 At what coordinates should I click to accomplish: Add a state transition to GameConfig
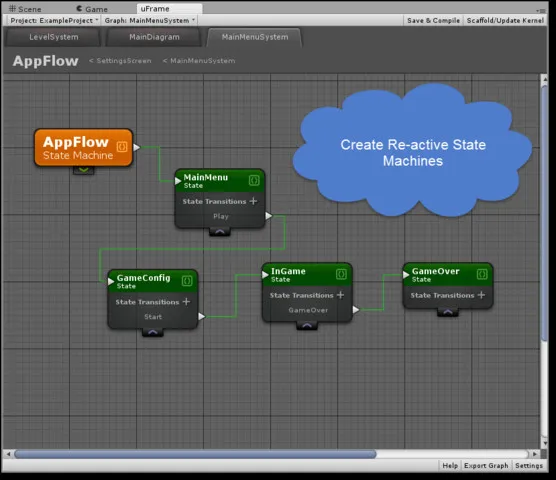[x=186, y=302]
